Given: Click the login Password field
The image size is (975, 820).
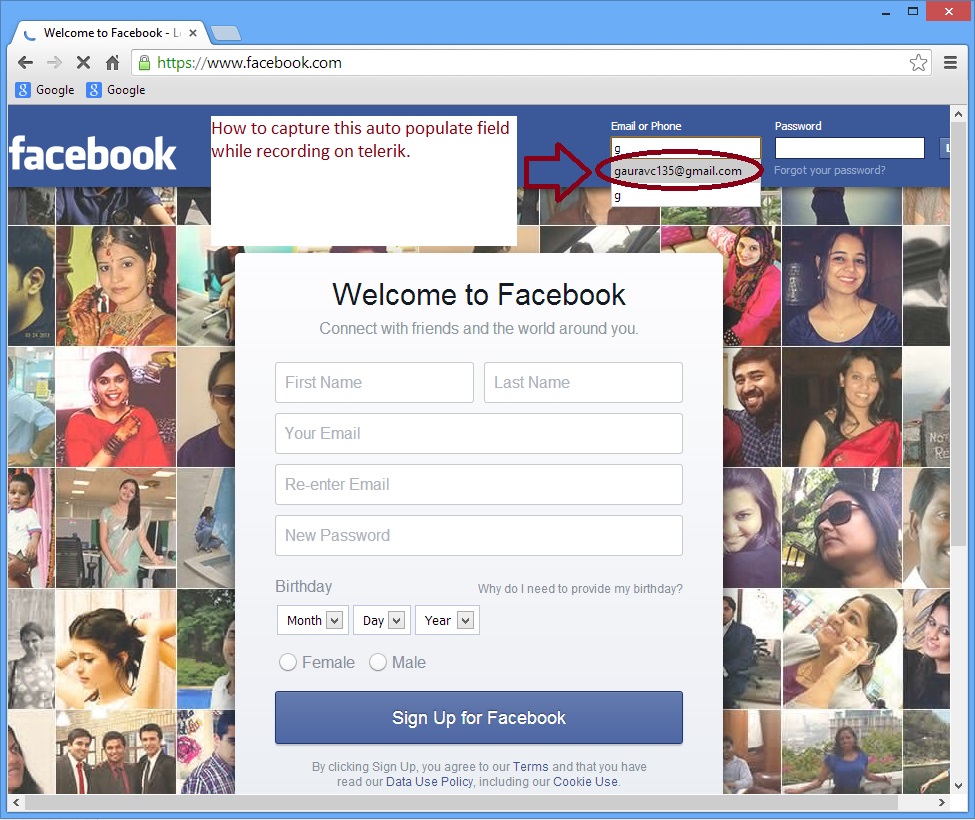Looking at the screenshot, I should [849, 148].
